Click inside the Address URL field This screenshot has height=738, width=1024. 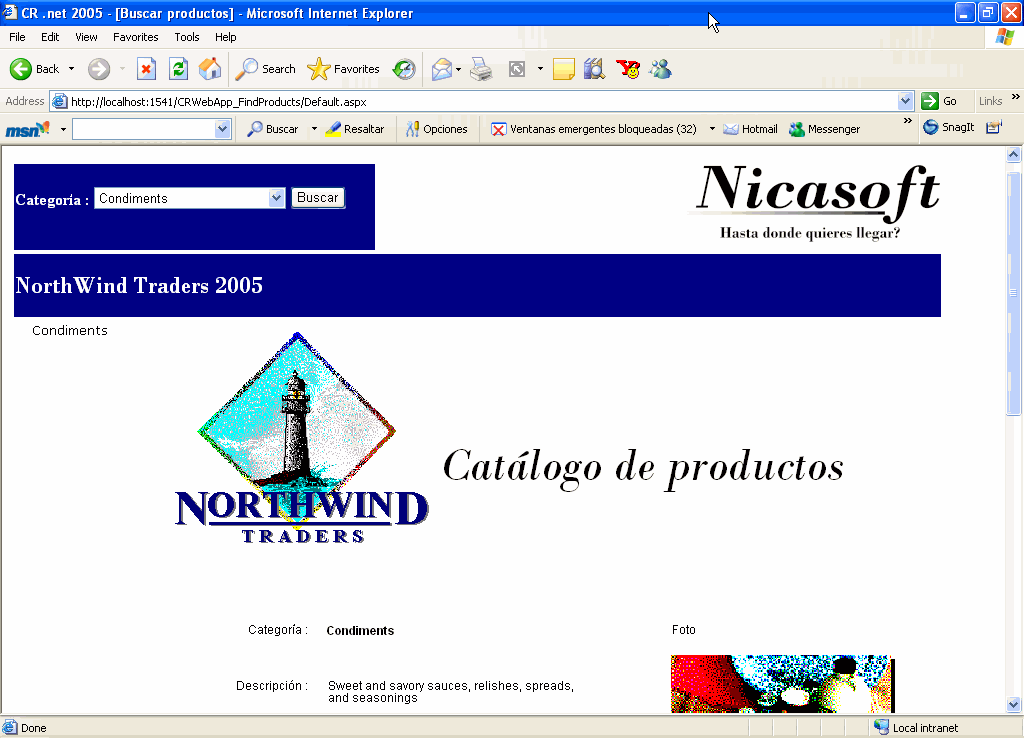point(482,101)
